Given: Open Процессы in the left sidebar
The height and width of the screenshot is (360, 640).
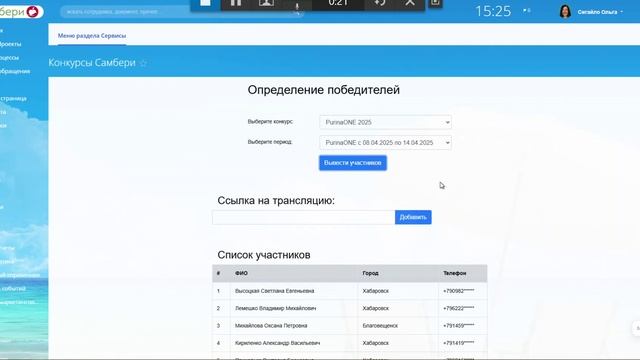Looking at the screenshot, I should pyautogui.click(x=9, y=58).
